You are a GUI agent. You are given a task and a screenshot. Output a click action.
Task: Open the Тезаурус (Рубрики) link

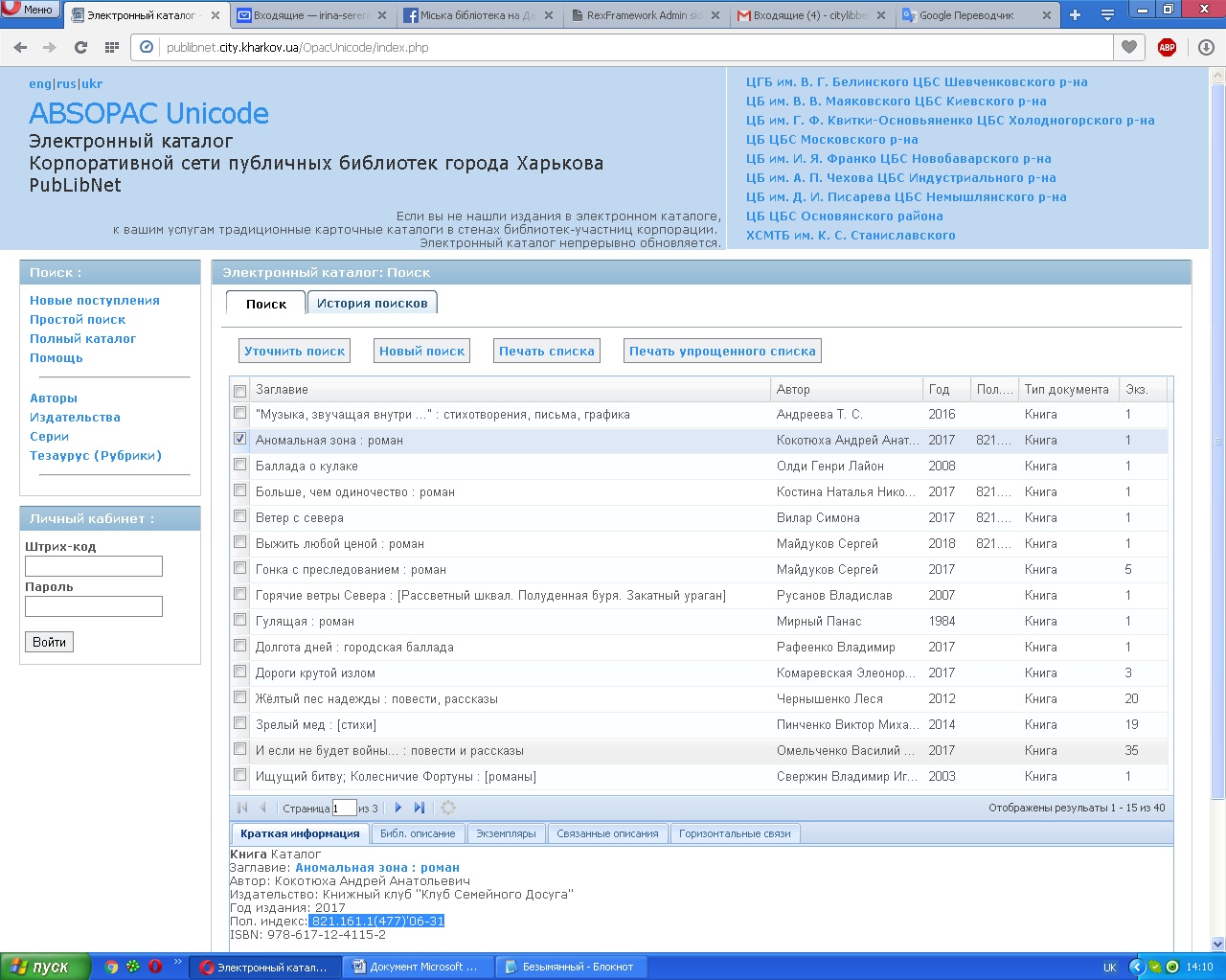(x=96, y=455)
